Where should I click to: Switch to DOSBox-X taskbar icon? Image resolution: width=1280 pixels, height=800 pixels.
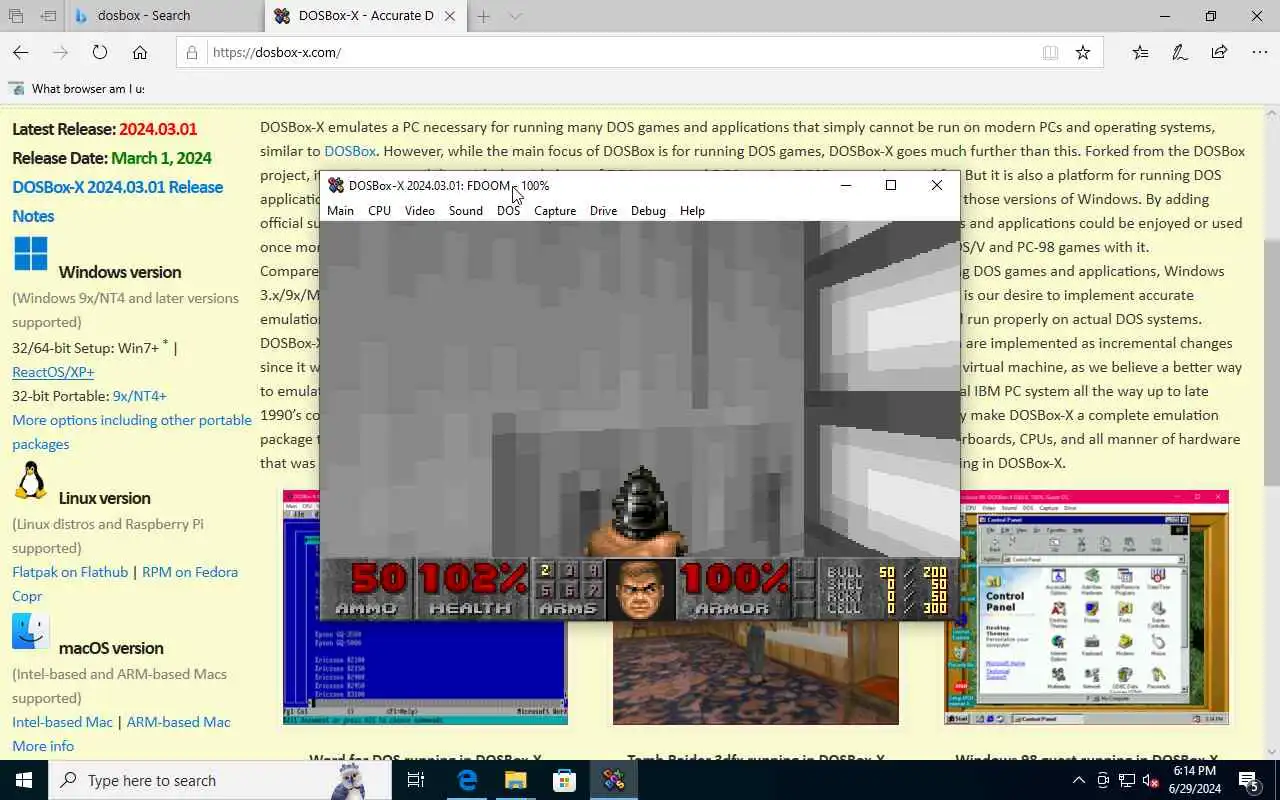coord(613,780)
